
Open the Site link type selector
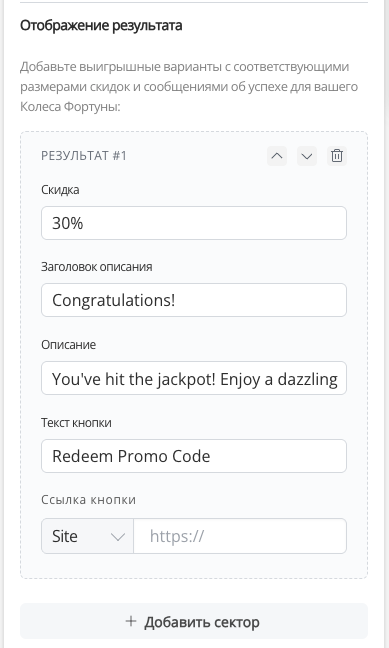pos(87,536)
